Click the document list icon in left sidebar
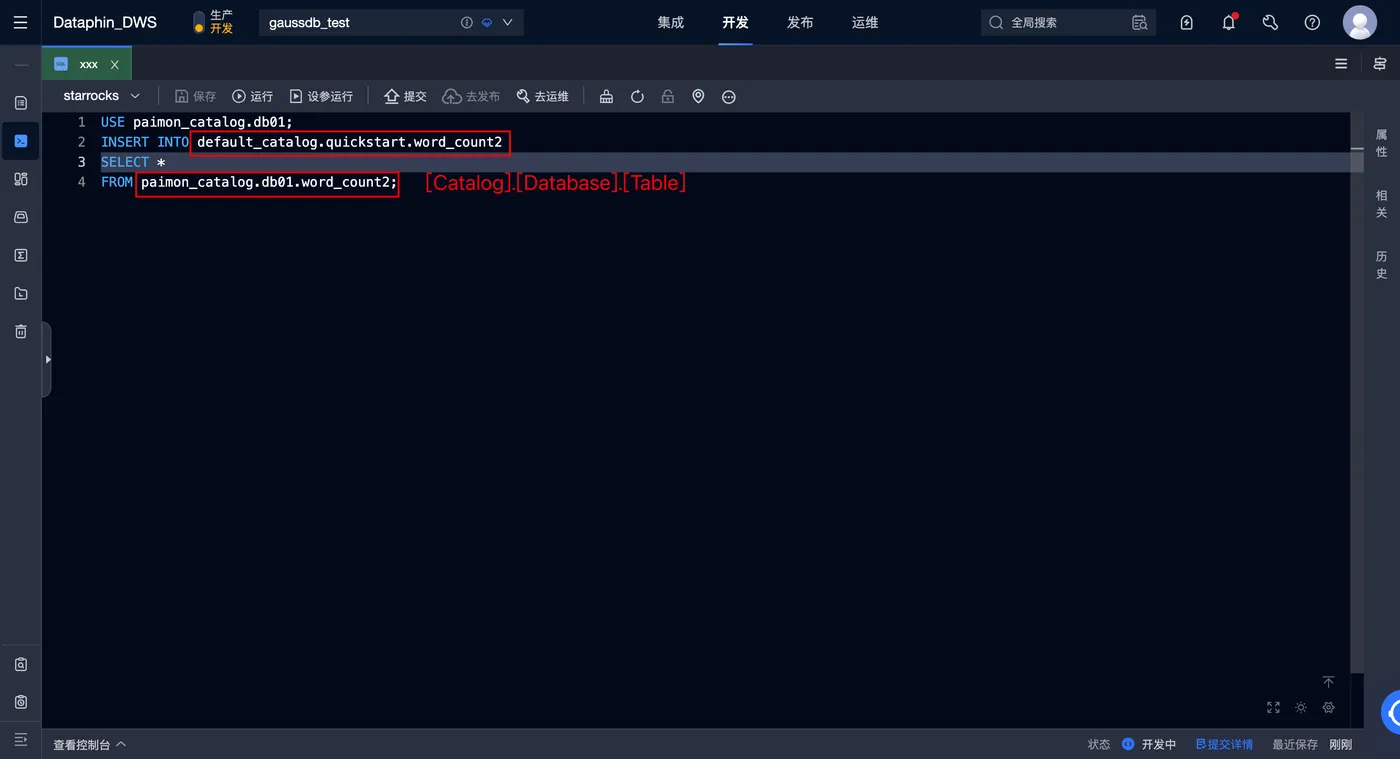Image resolution: width=1400 pixels, height=759 pixels. [x=21, y=103]
